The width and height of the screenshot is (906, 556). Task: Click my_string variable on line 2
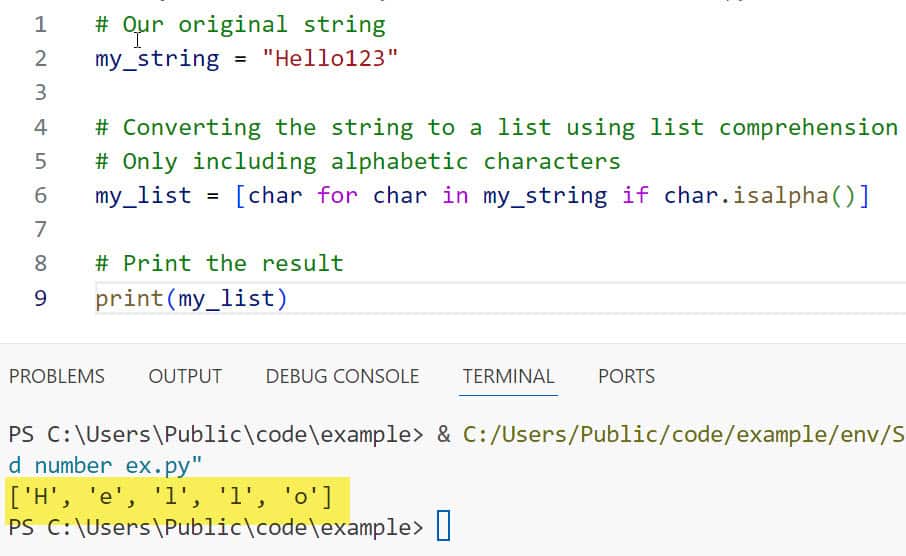[x=157, y=58]
